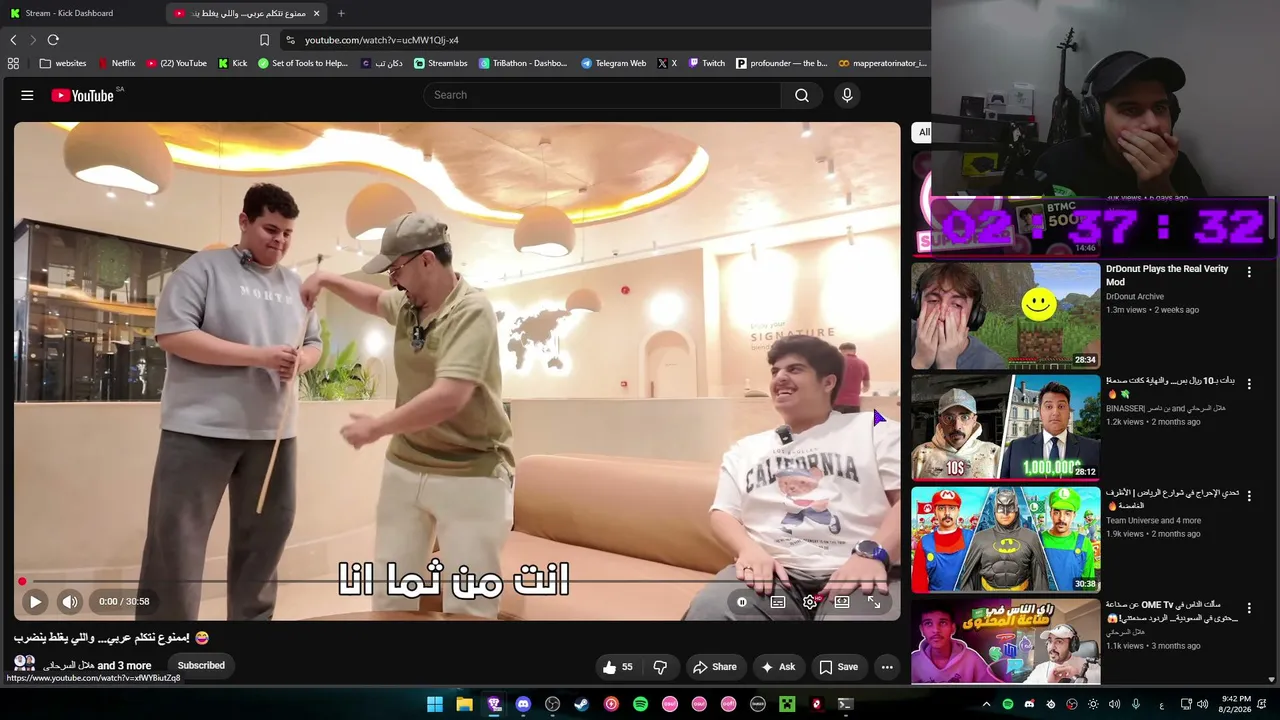This screenshot has height=720, width=1280.
Task: Type in the YouTube Search field
Action: pyautogui.click(x=602, y=95)
